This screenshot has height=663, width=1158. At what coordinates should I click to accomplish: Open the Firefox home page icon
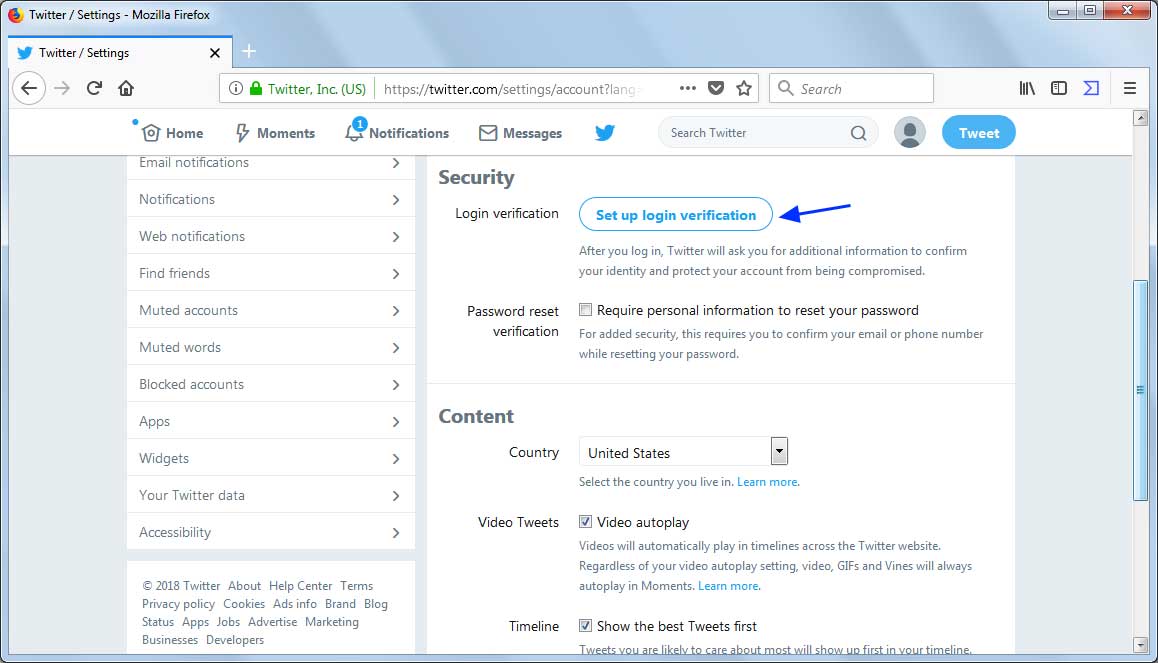pos(126,89)
